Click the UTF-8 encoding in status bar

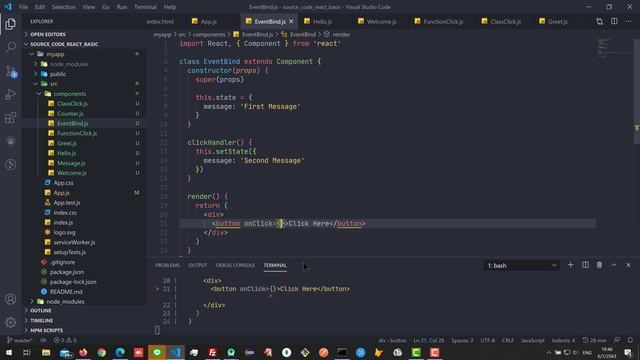487,340
